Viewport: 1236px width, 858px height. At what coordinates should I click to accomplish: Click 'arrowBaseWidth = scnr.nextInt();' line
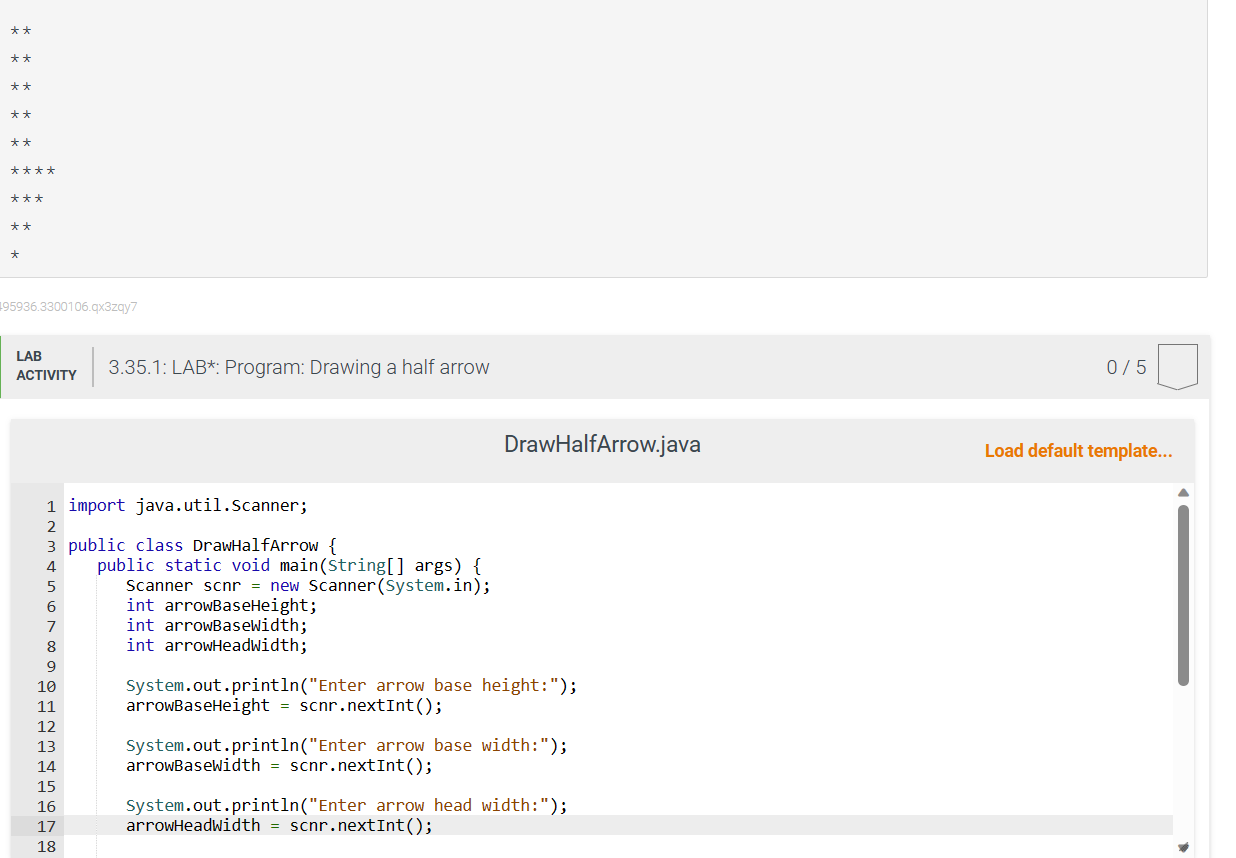pyautogui.click(x=280, y=765)
